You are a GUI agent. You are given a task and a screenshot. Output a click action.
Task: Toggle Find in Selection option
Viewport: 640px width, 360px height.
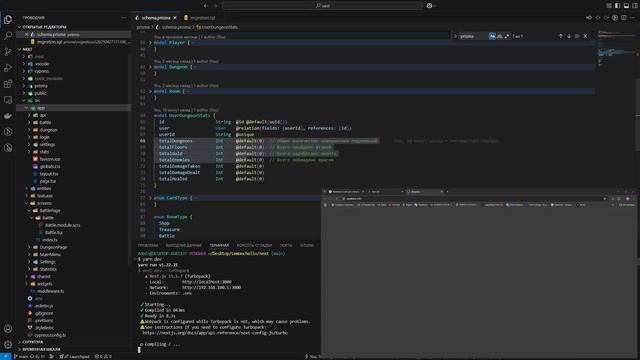pyautogui.click(x=577, y=36)
